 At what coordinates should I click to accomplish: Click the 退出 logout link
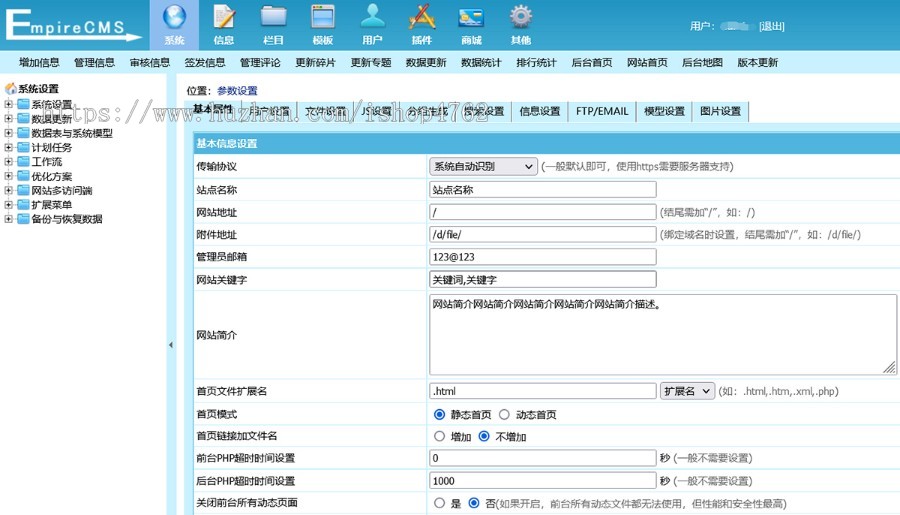[x=771, y=26]
